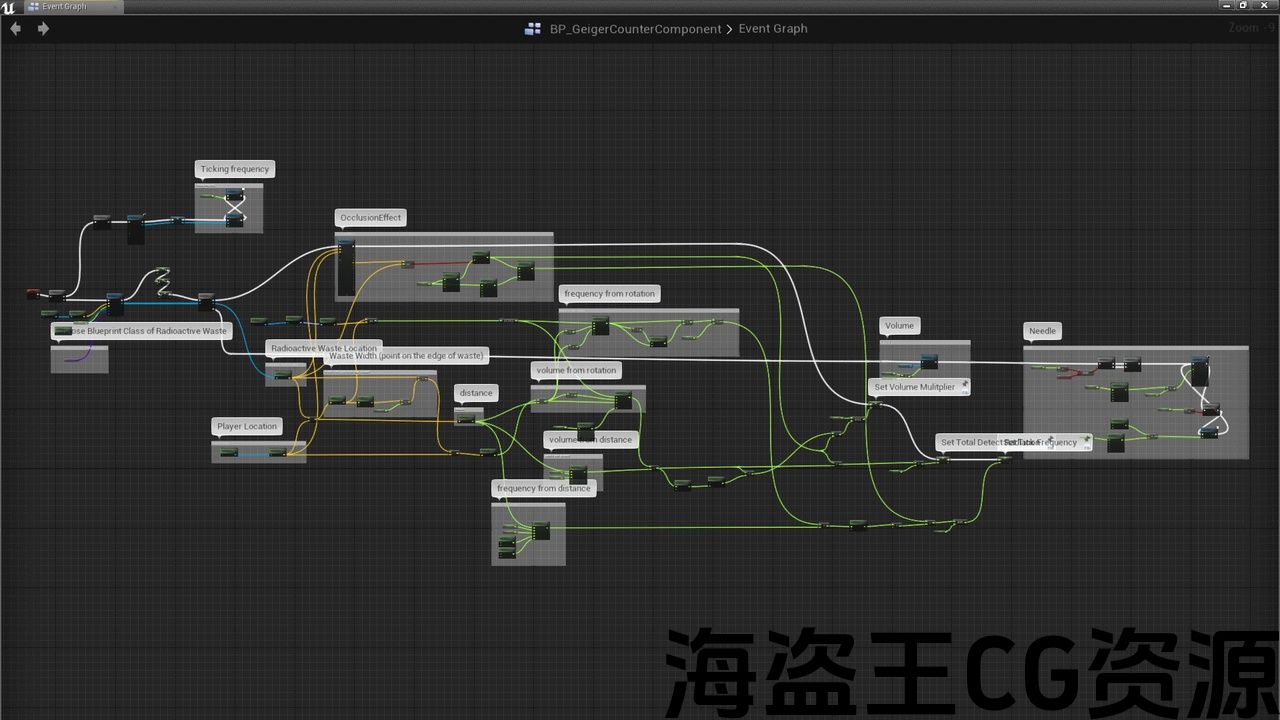Screen dimensions: 1280x720
Task: Click the Unreal Engine logo icon
Action: pyautogui.click(x=9, y=7)
